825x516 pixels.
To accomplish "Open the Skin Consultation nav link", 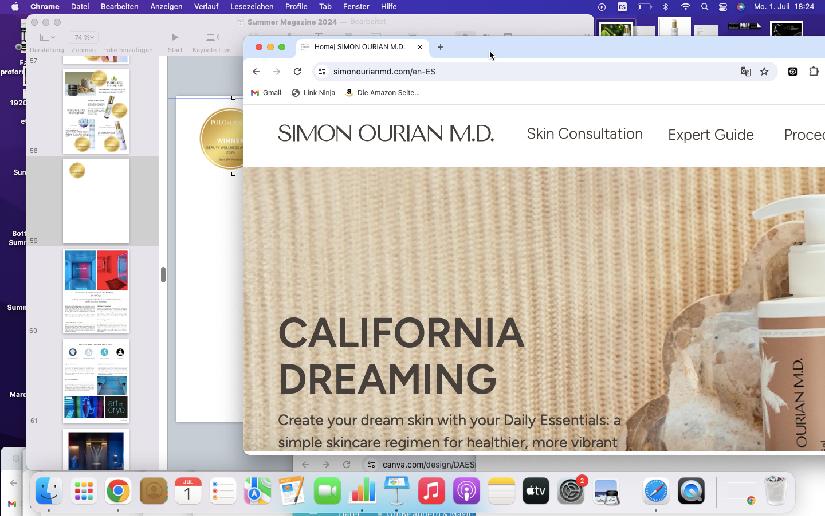I will (x=585, y=134).
